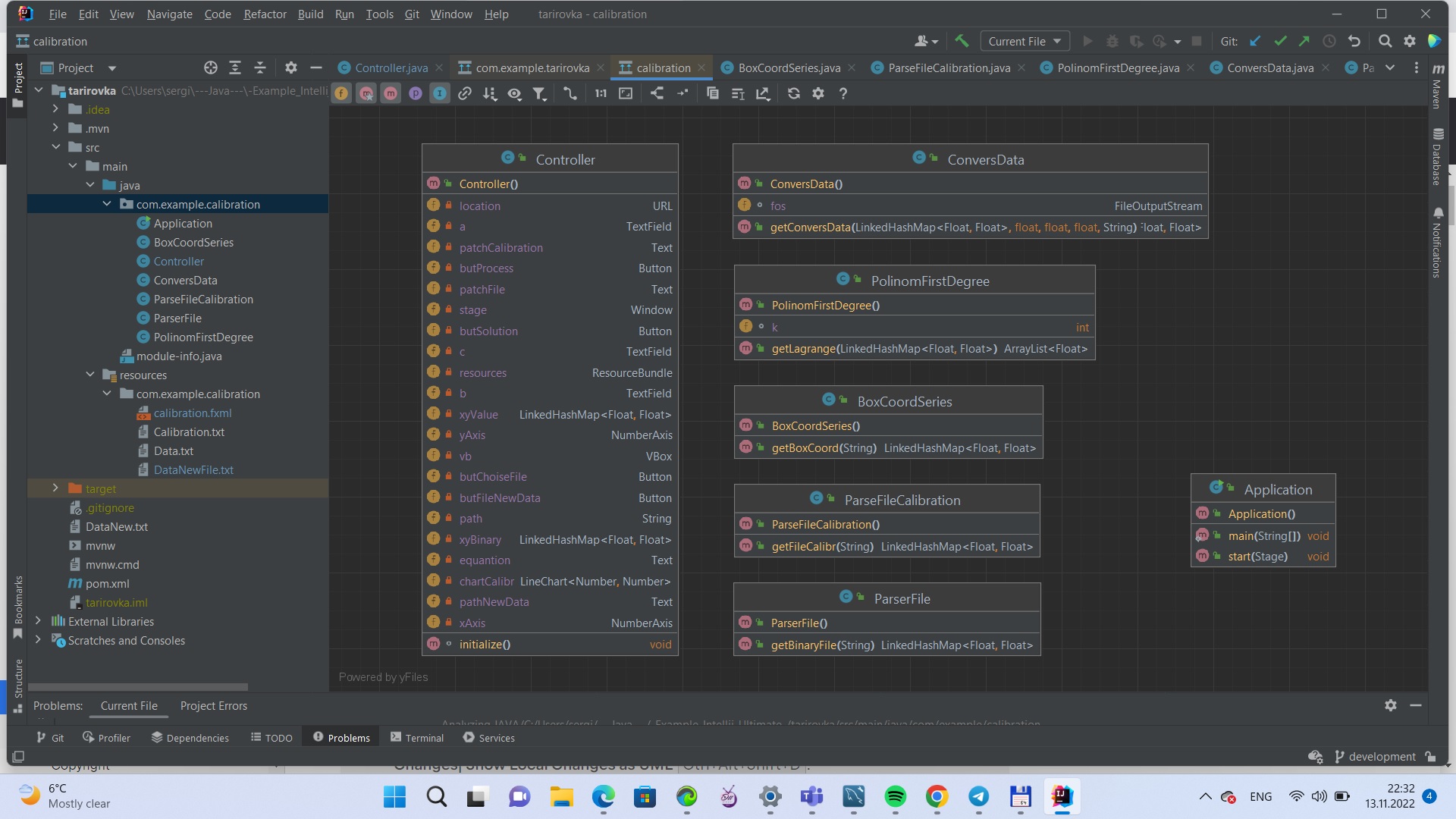
Task: Open diagram filter funnel icon
Action: 539,93
